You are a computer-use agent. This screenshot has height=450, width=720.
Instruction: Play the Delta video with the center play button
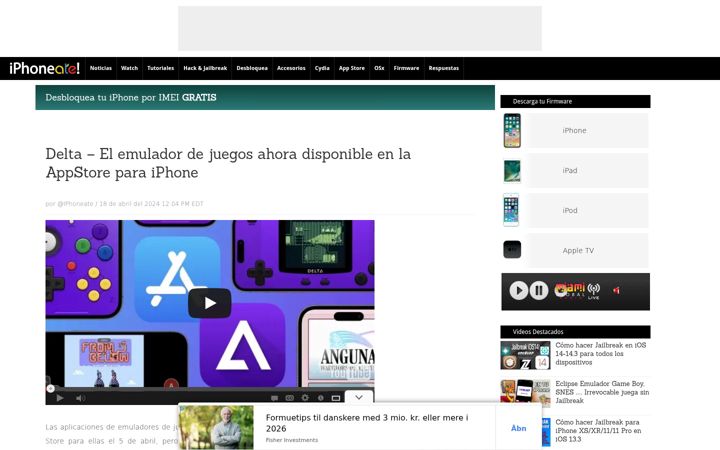(209, 303)
